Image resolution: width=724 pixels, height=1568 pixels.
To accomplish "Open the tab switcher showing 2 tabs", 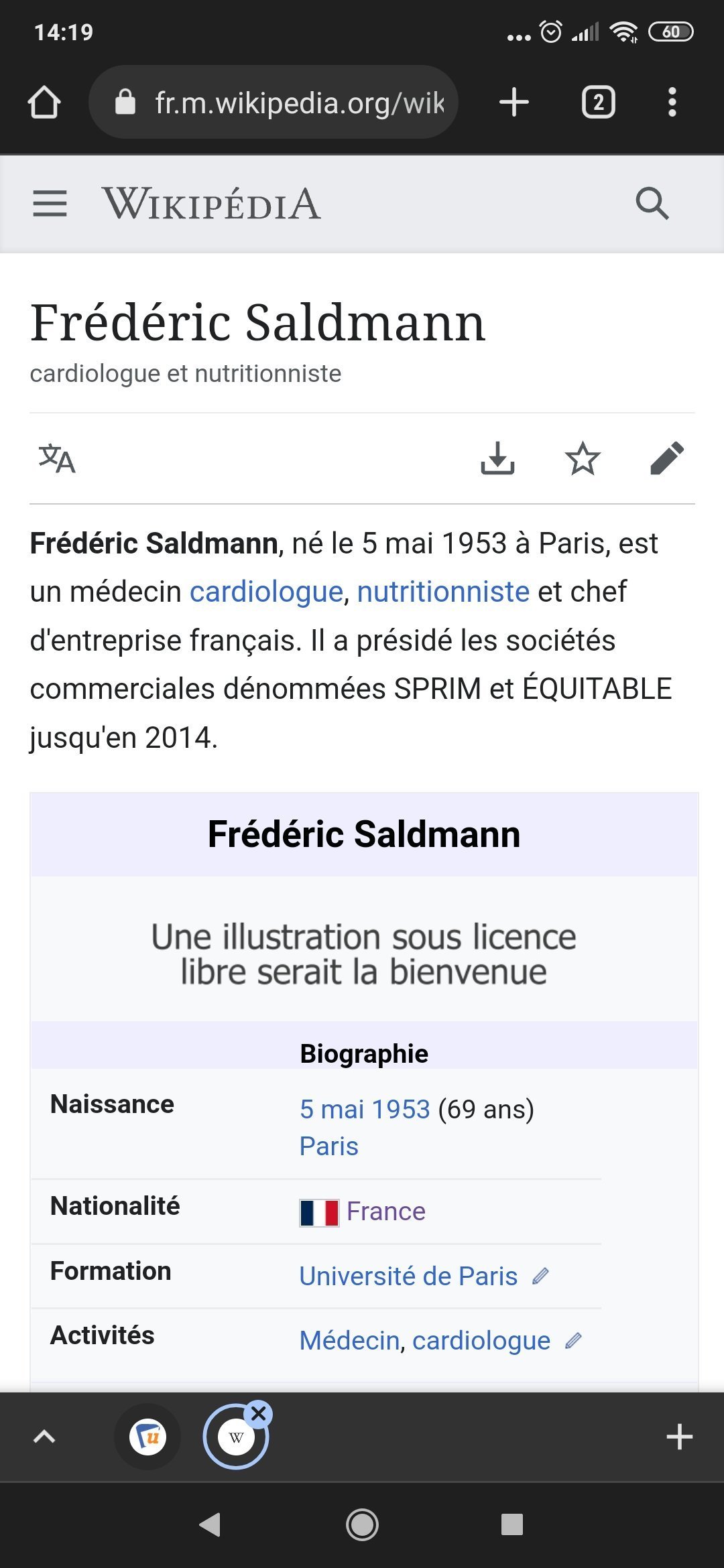I will pos(598,103).
